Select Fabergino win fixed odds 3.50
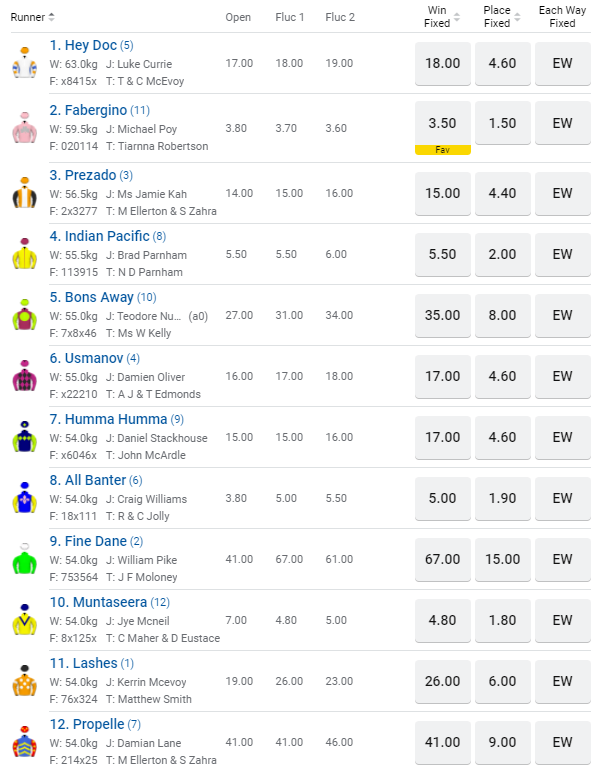This screenshot has height=770, width=601. [x=442, y=123]
